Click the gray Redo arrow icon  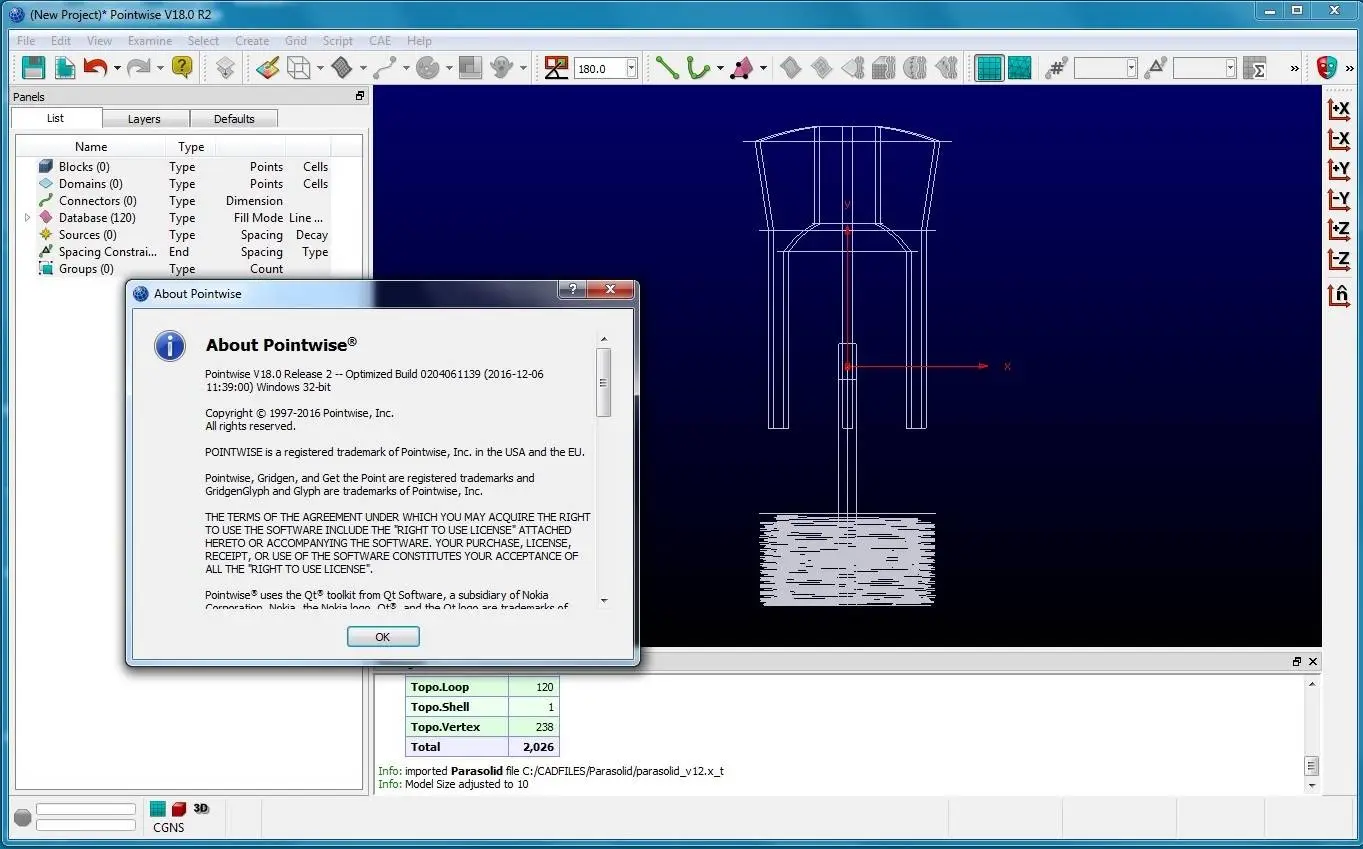tap(138, 68)
